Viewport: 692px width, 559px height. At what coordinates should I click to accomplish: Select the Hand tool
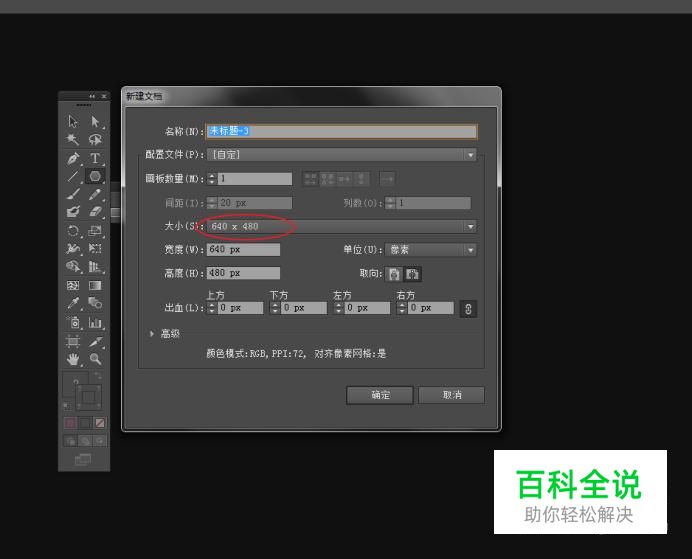tap(73, 359)
